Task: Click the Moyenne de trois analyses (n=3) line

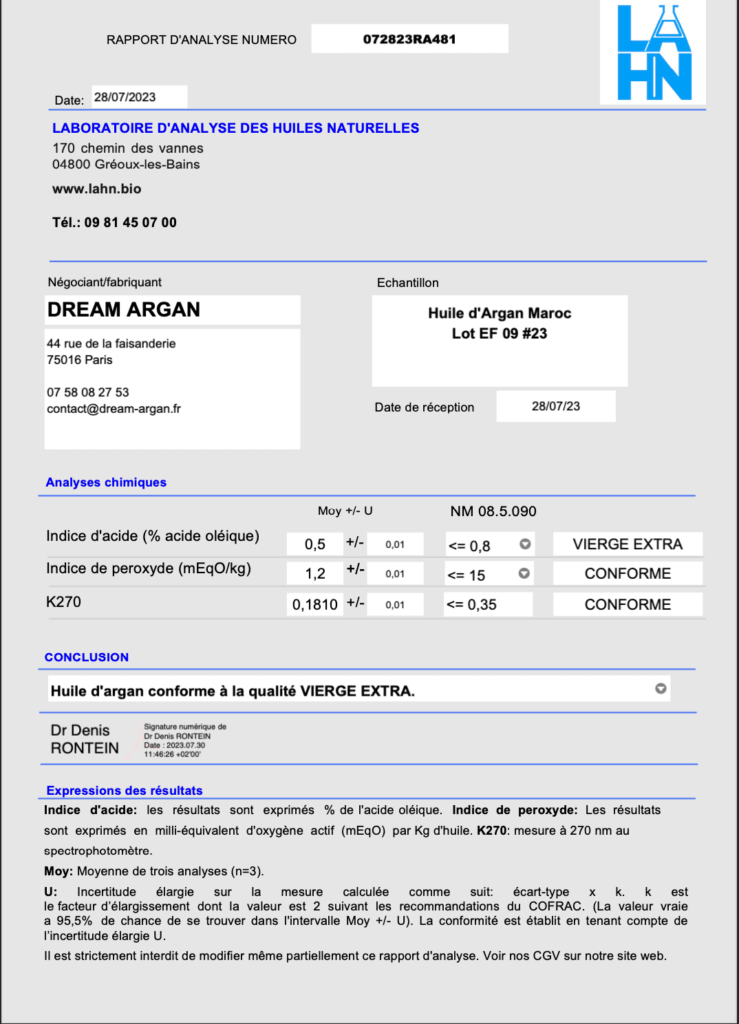Action: 154,871
